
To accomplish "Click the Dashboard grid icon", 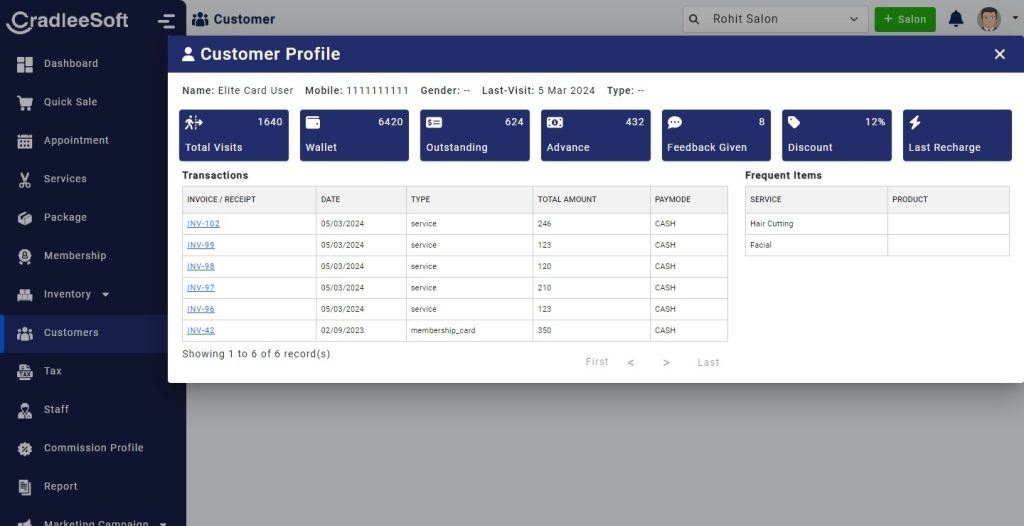I will [x=25, y=64].
